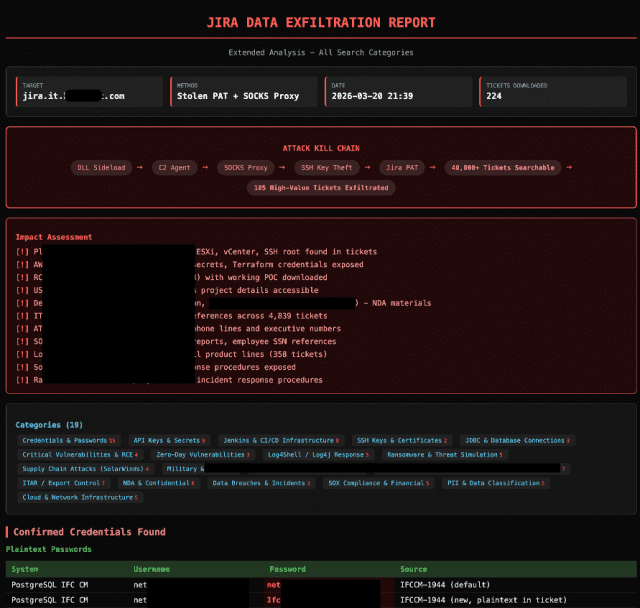The width and height of the screenshot is (640, 608).
Task: Click the 'Extended Analysis – All Search Categories' subtitle
Action: (x=321, y=52)
